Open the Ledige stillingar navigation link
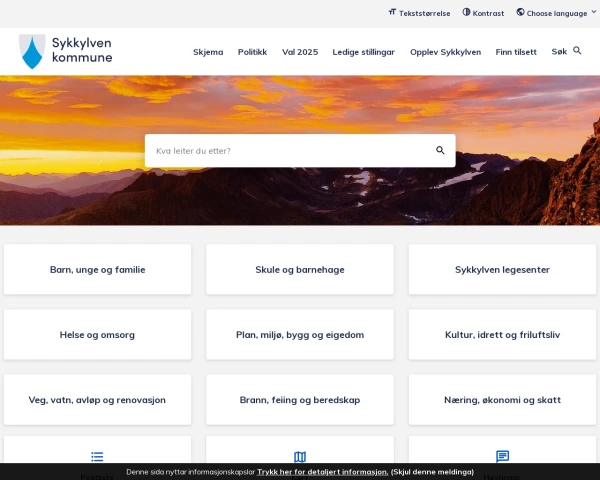The image size is (600, 480). click(364, 51)
